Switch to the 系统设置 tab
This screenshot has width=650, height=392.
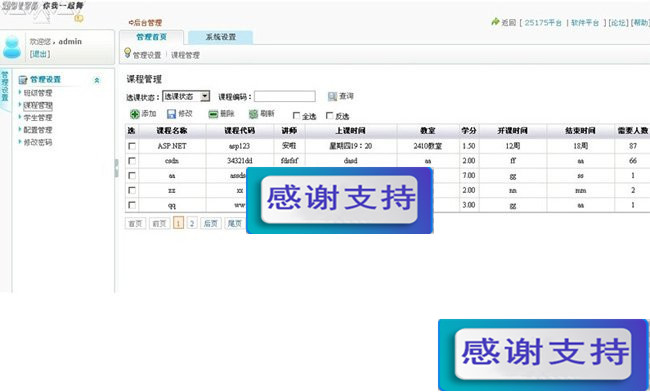[x=221, y=37]
